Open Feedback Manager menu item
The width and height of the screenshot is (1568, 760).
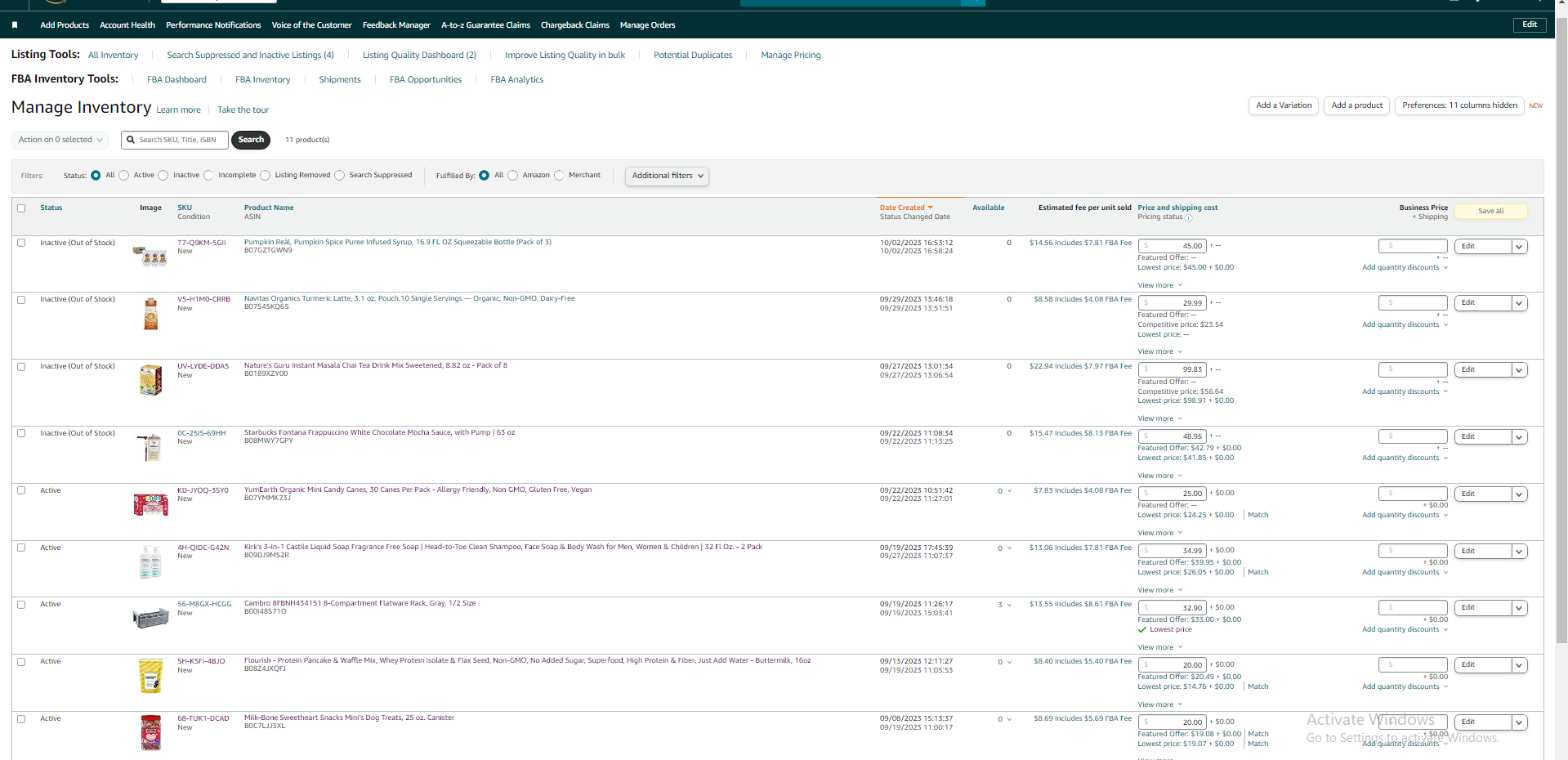click(x=396, y=25)
